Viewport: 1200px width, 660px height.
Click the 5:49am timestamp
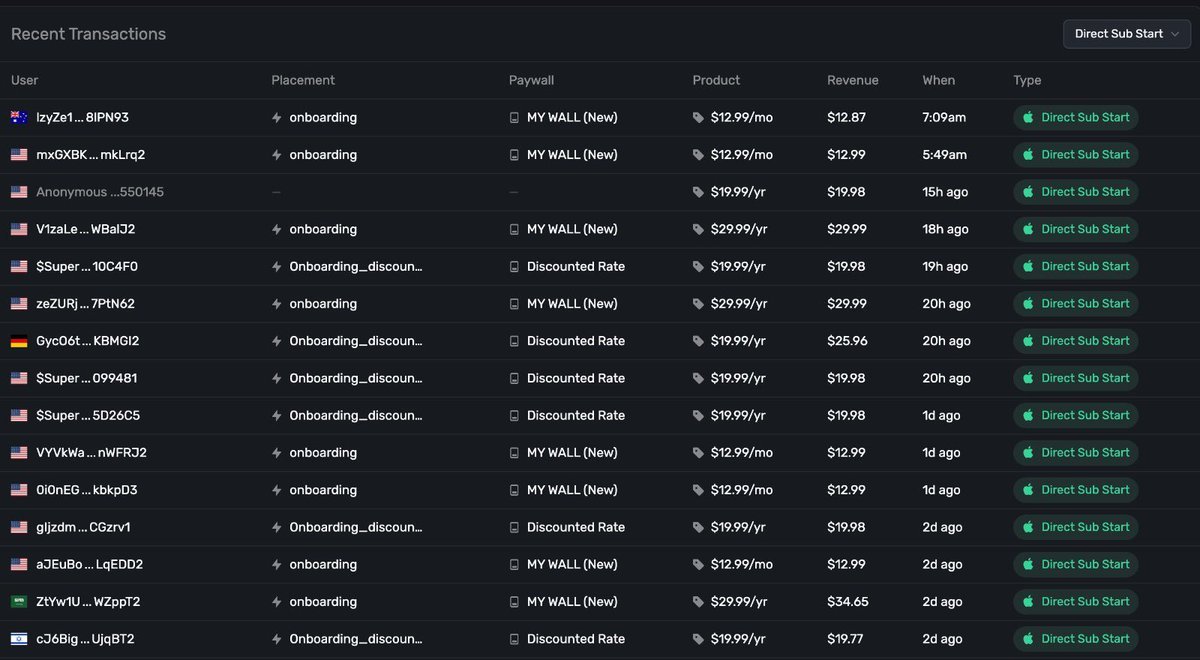[944, 155]
